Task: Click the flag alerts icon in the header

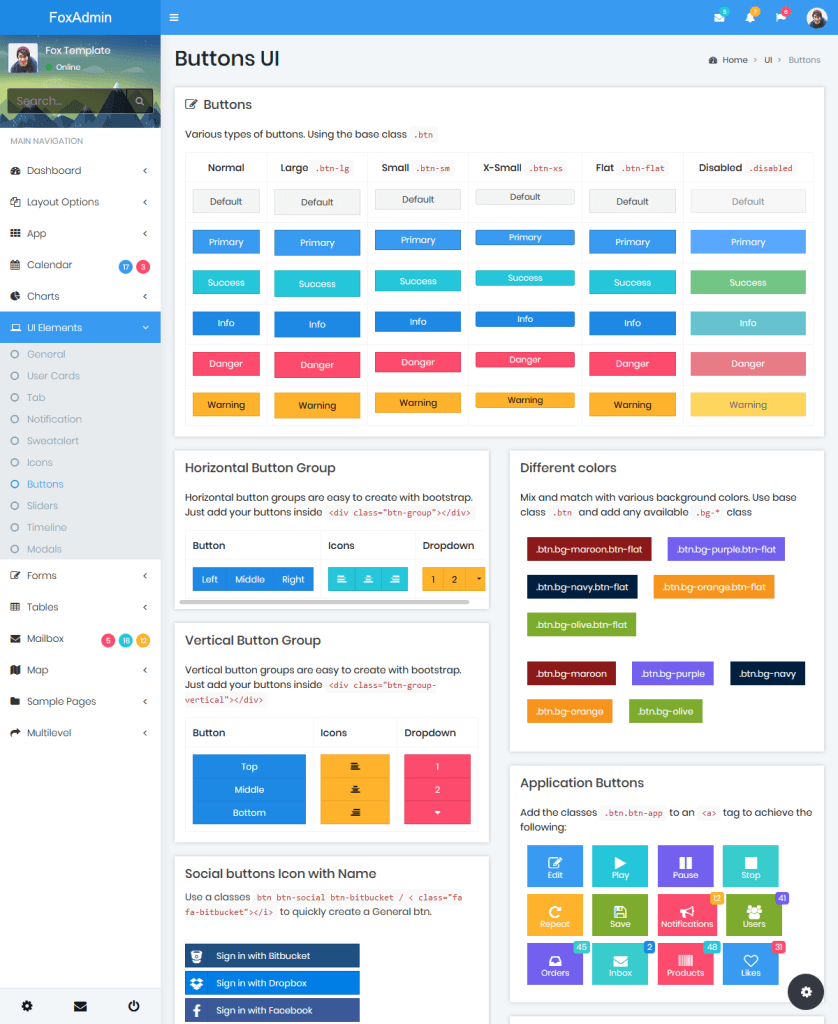Action: pyautogui.click(x=781, y=17)
